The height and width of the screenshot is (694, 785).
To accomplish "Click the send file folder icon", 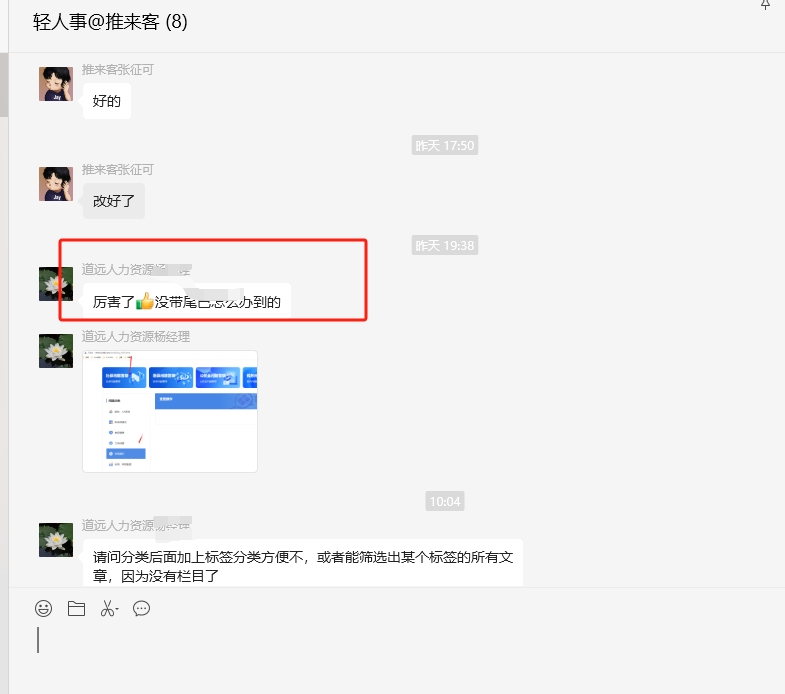I will [76, 608].
